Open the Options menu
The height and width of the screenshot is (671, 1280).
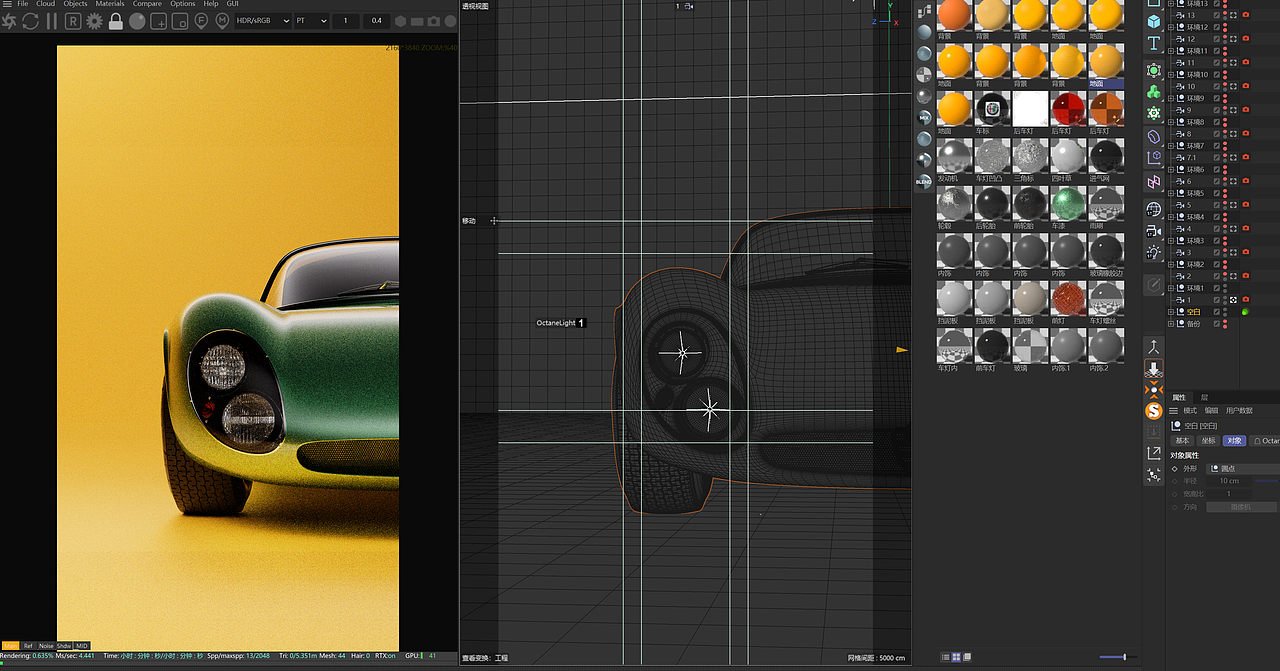click(x=183, y=4)
